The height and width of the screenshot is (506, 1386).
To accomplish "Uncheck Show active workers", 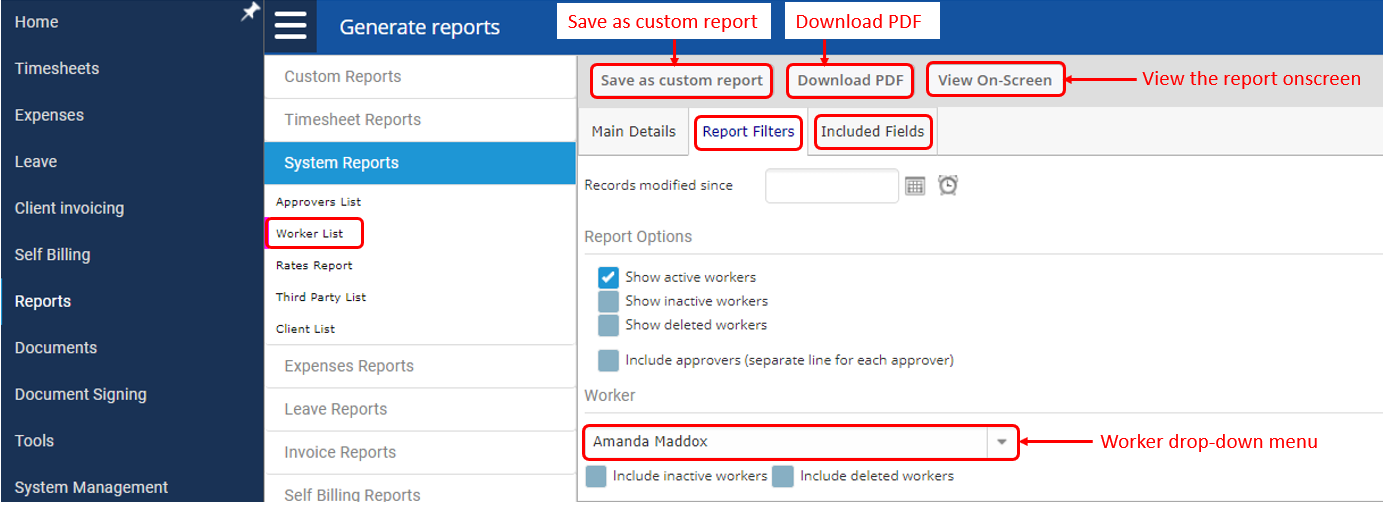I will click(608, 277).
